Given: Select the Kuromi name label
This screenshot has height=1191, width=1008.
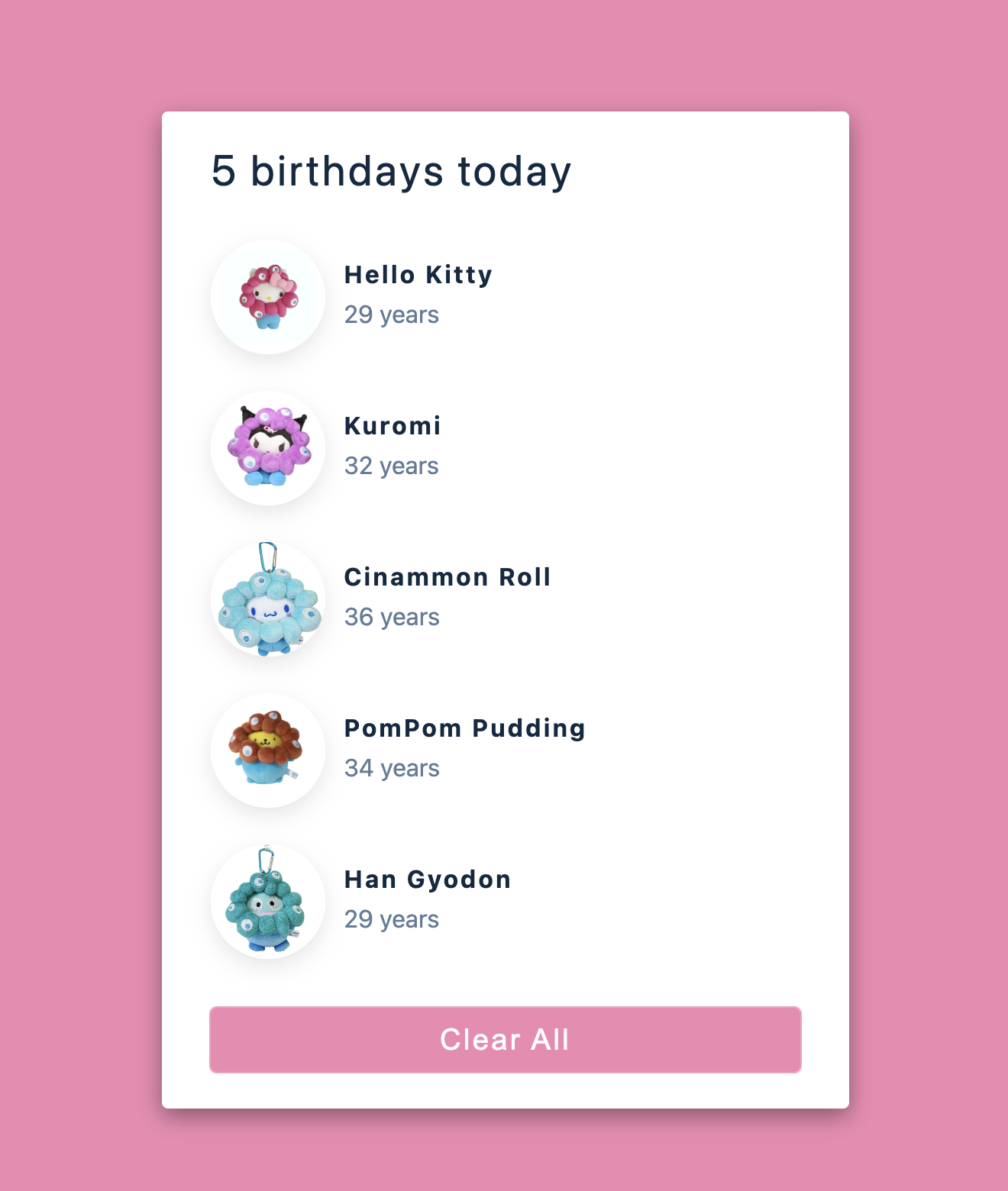Looking at the screenshot, I should click(x=393, y=426).
